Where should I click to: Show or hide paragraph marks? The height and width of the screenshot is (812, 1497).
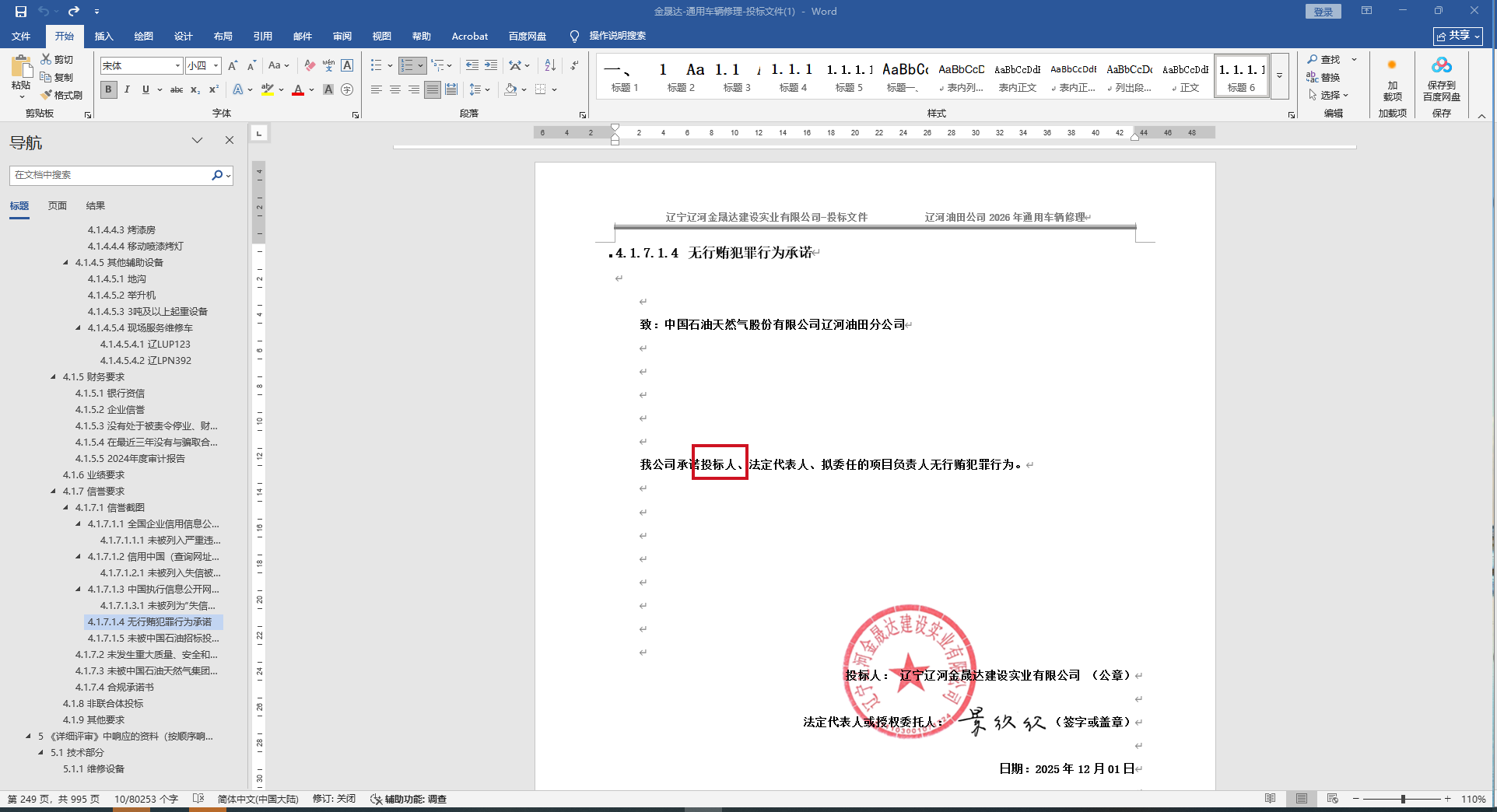pyautogui.click(x=574, y=66)
